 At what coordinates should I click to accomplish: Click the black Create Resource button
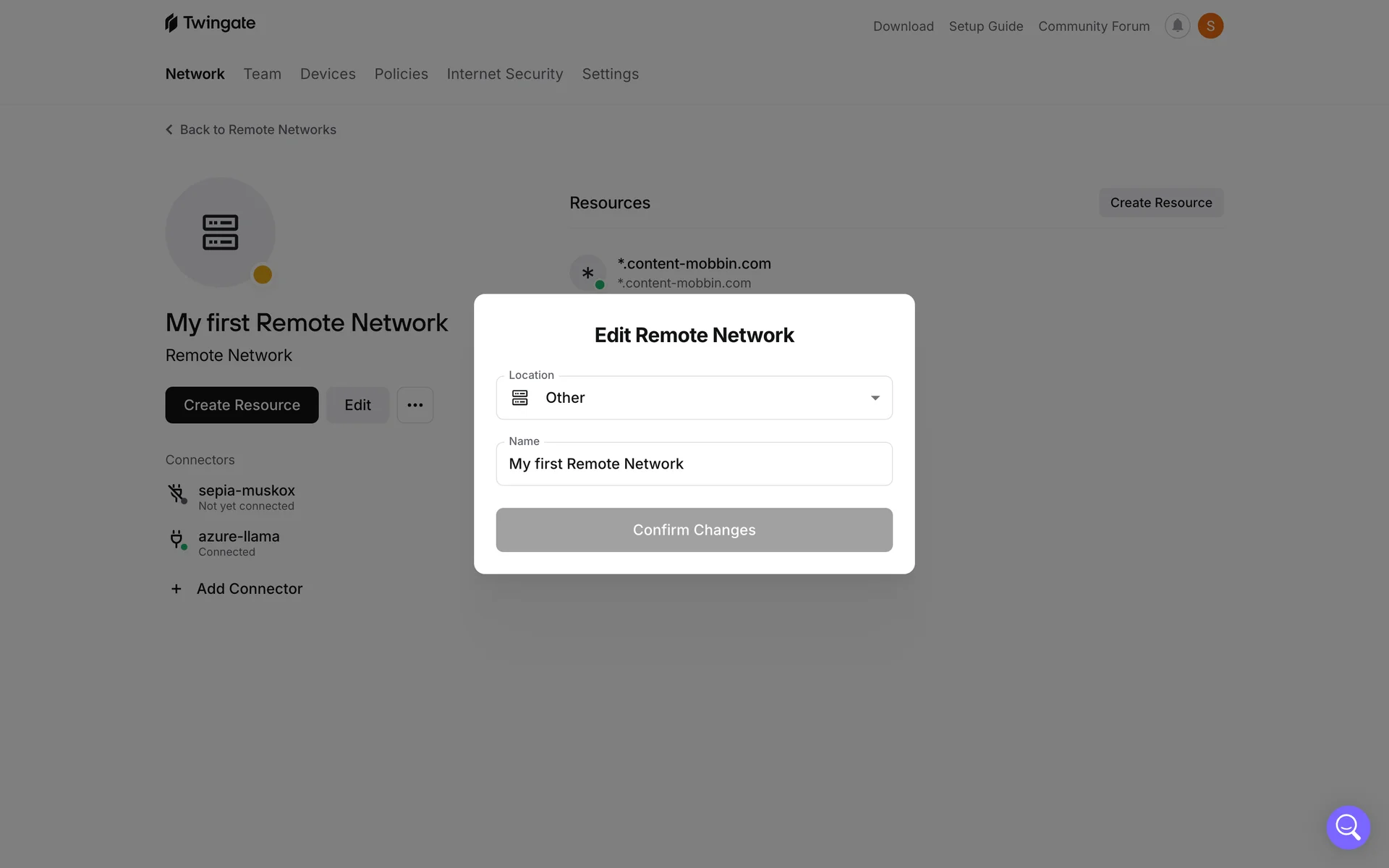pyautogui.click(x=242, y=405)
